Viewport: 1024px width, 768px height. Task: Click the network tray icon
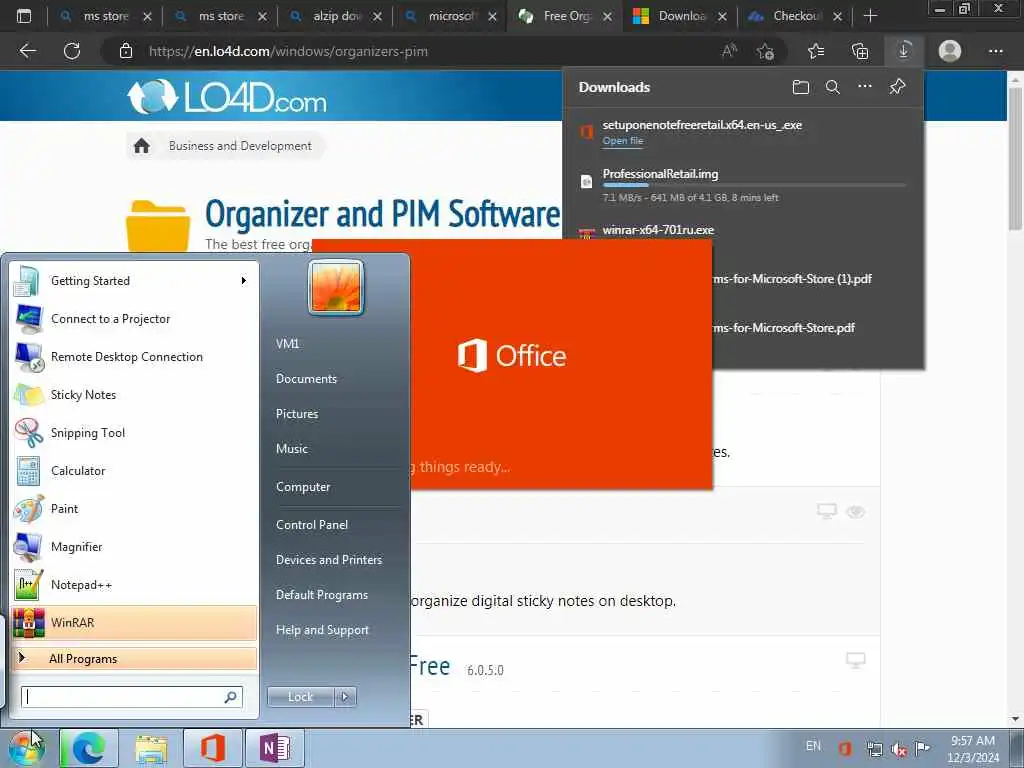(874, 749)
